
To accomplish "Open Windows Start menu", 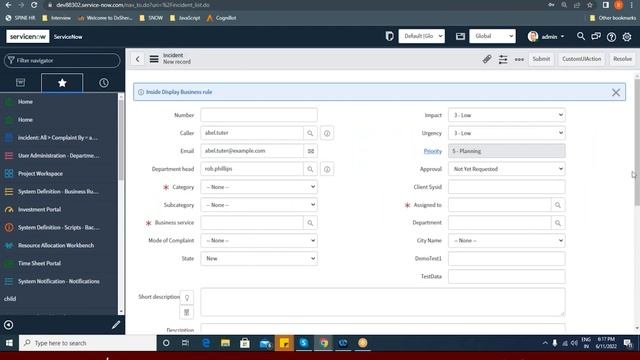I will pyautogui.click(x=9, y=343).
